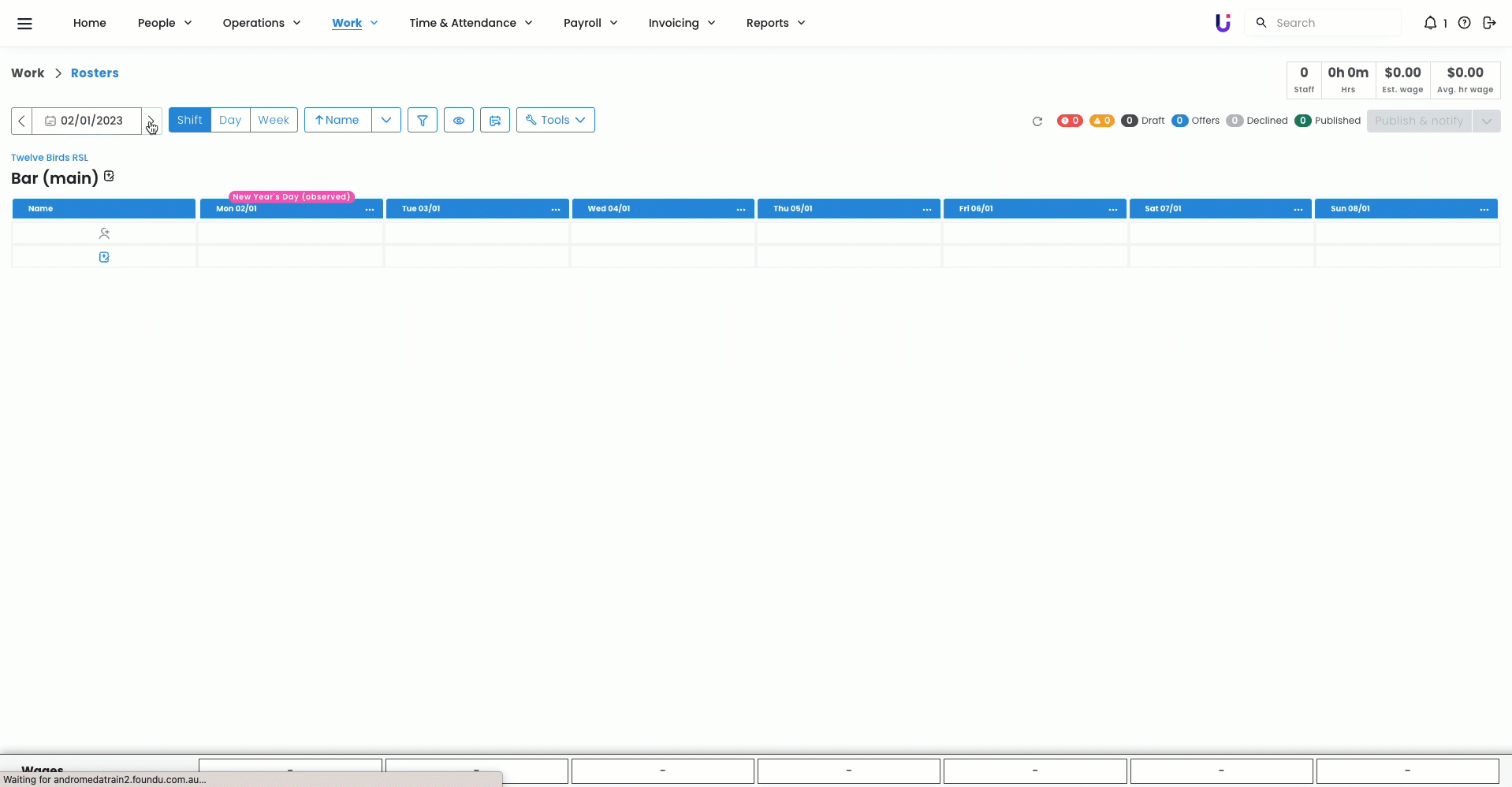Click the notifications bell icon

point(1430,23)
